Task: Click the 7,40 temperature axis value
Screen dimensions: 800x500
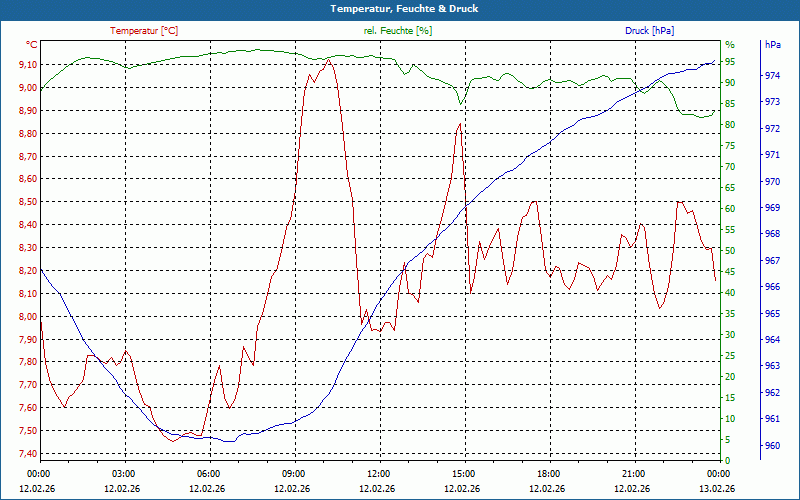Action: coord(28,454)
